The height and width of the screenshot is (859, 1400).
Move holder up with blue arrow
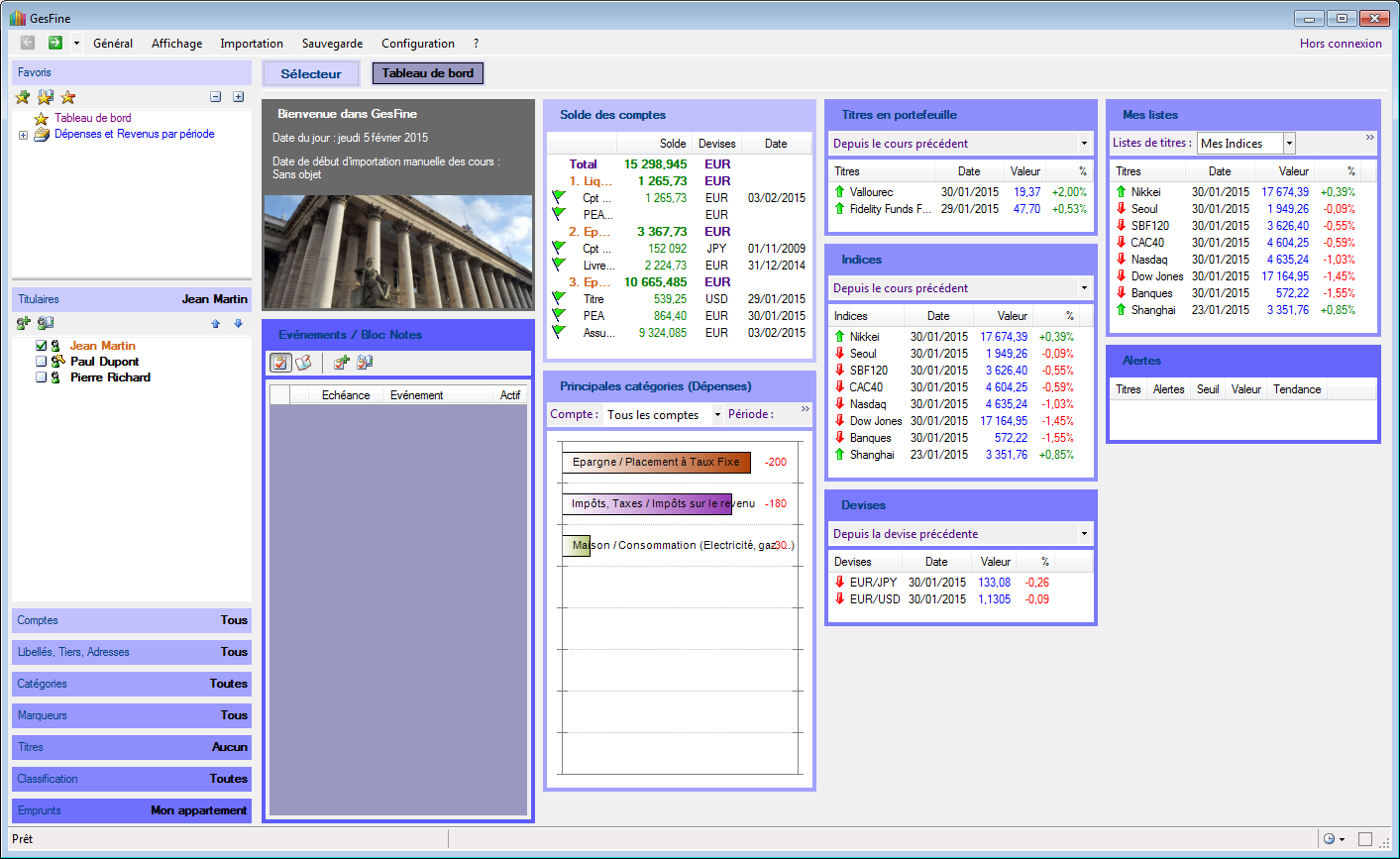point(216,324)
